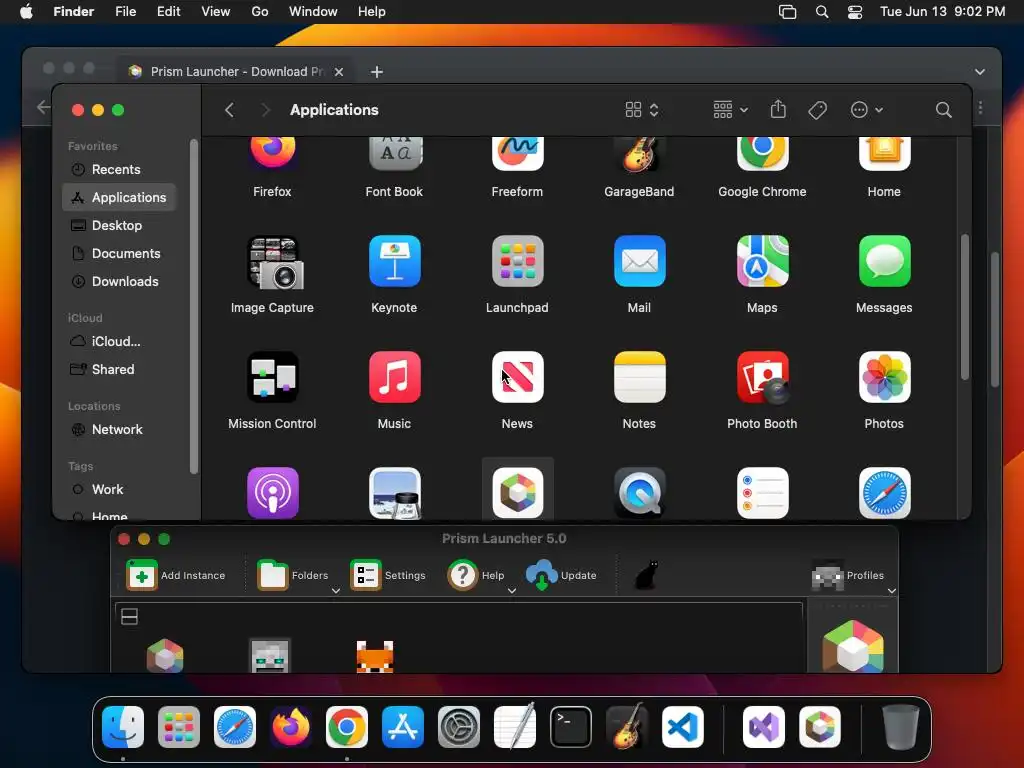
Task: Open Prism Launcher Settings
Action: (388, 575)
